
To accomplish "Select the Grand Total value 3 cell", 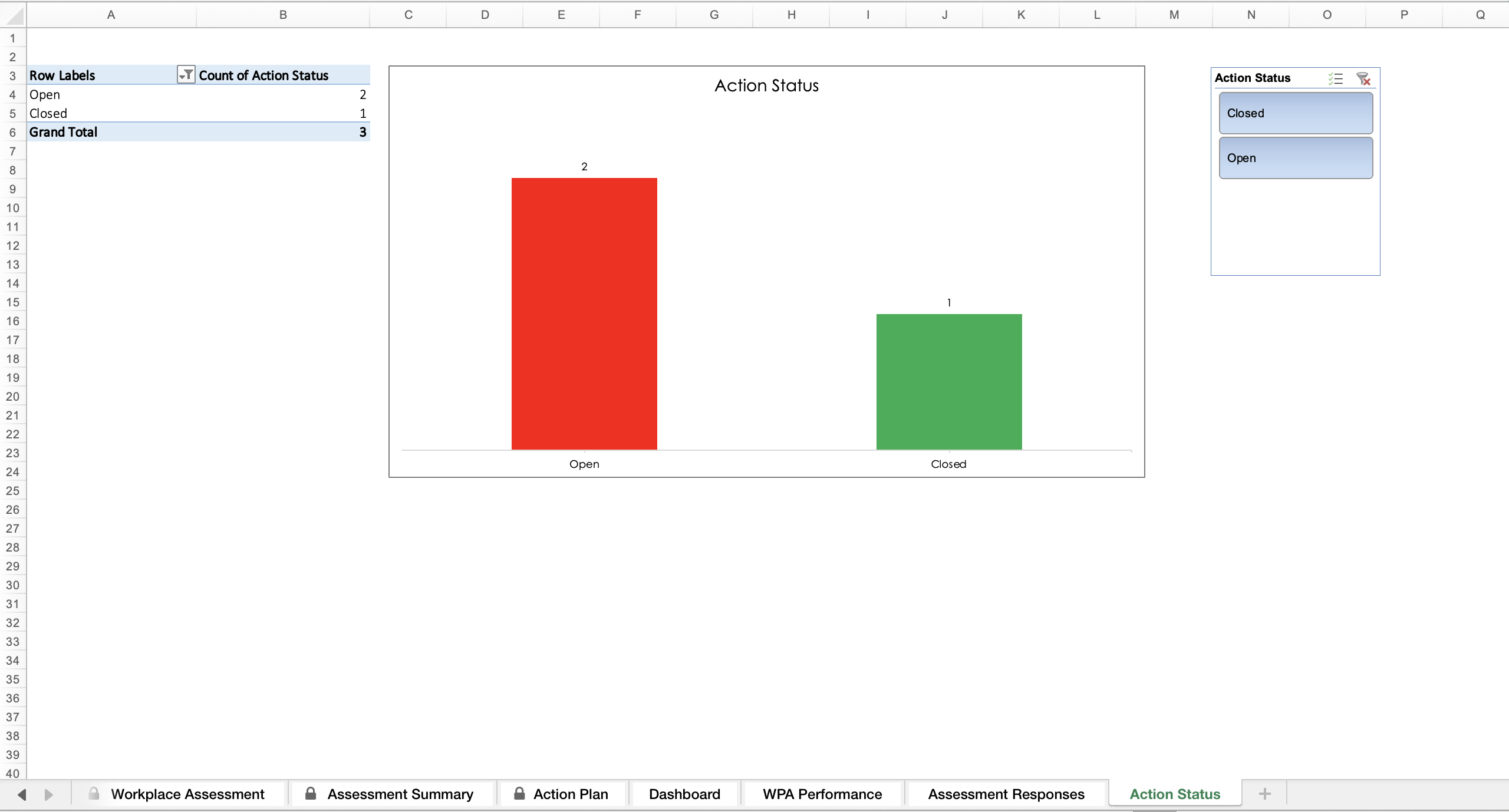I will pos(283,132).
